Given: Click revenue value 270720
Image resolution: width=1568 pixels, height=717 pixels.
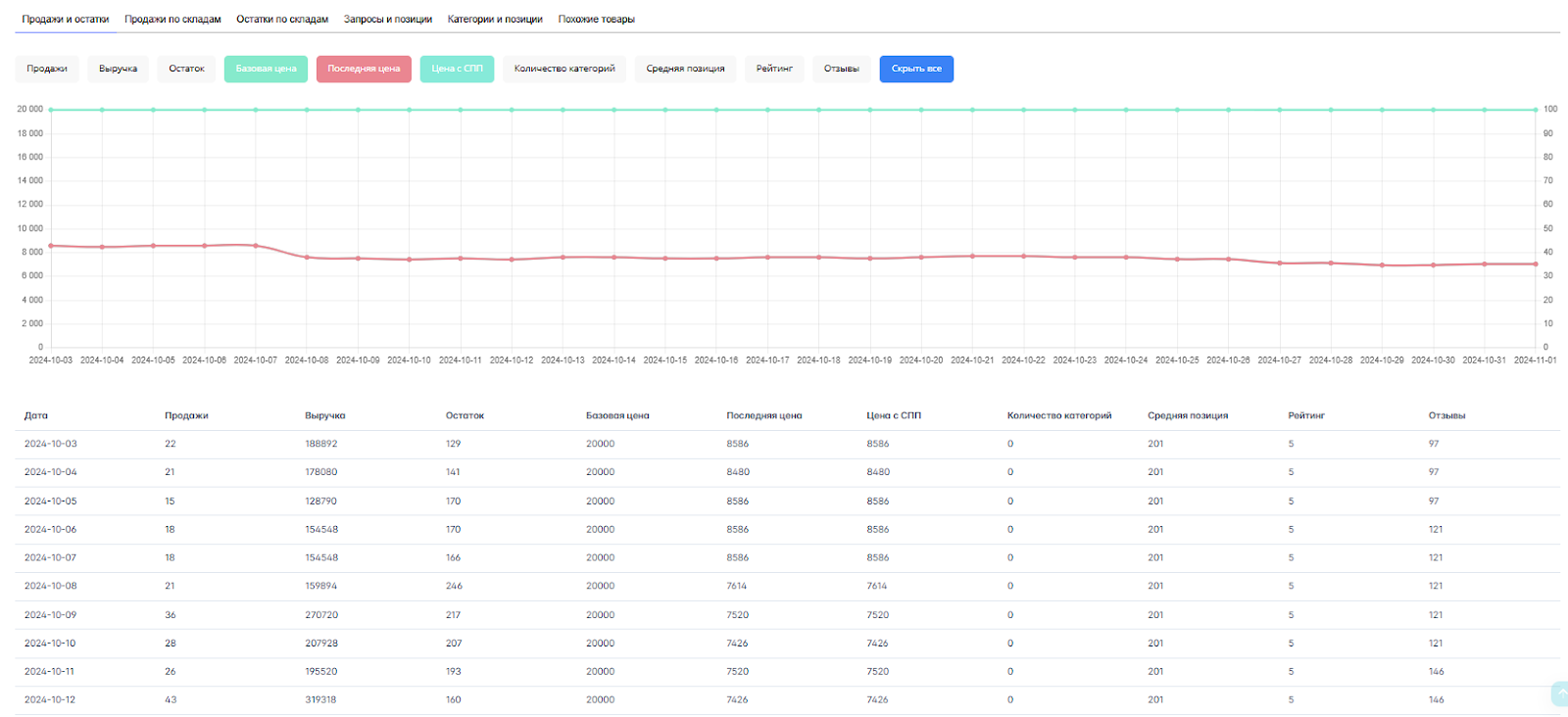Looking at the screenshot, I should pos(321,615).
